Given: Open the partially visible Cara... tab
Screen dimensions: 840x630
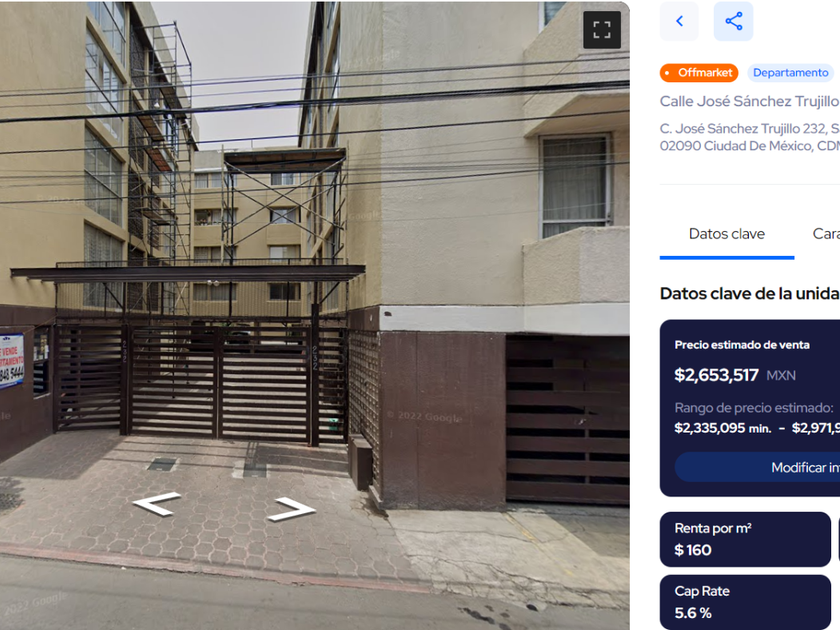Looking at the screenshot, I should [826, 234].
